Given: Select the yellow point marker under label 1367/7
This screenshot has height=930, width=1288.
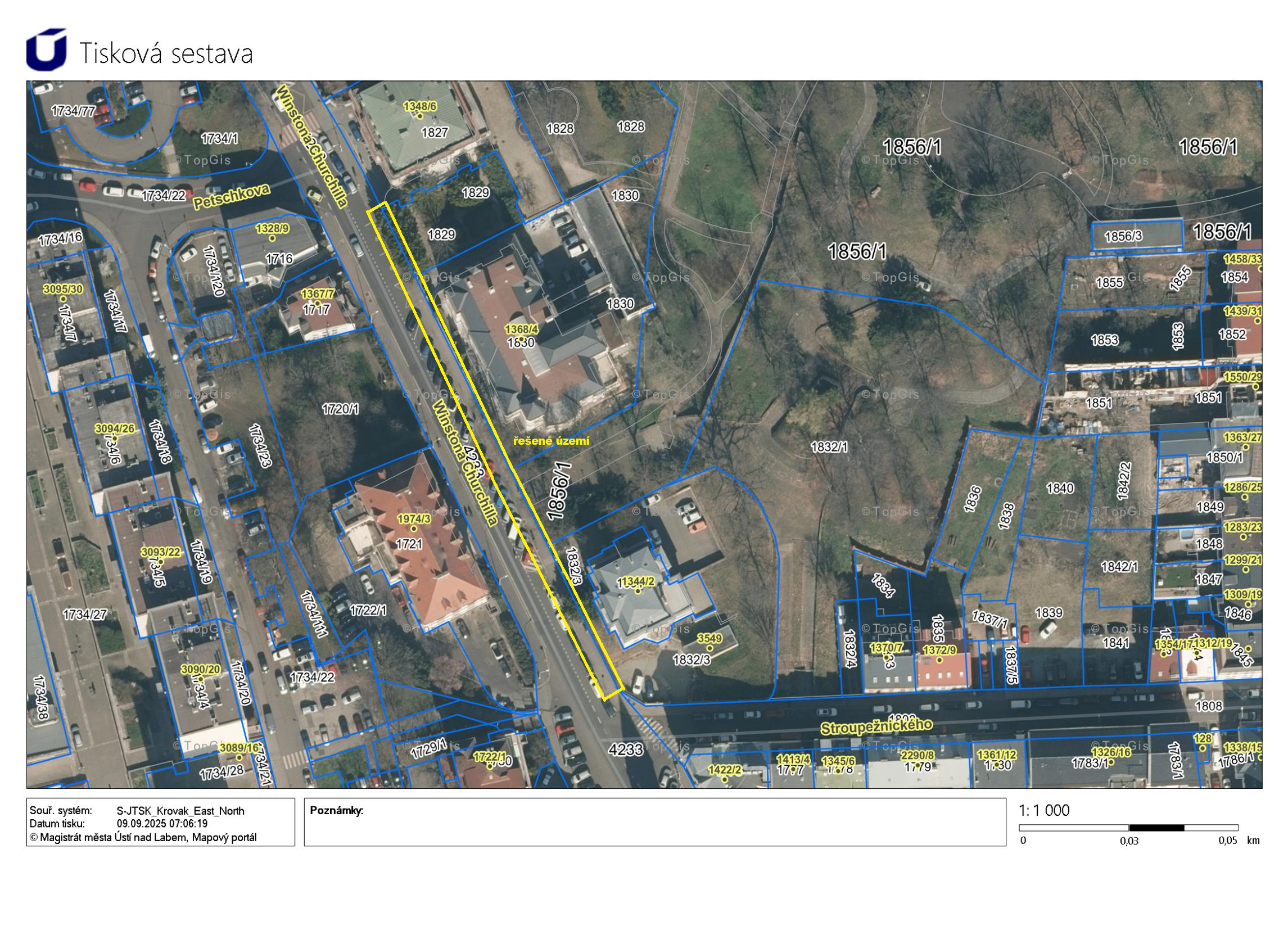Looking at the screenshot, I should pyautogui.click(x=318, y=304).
